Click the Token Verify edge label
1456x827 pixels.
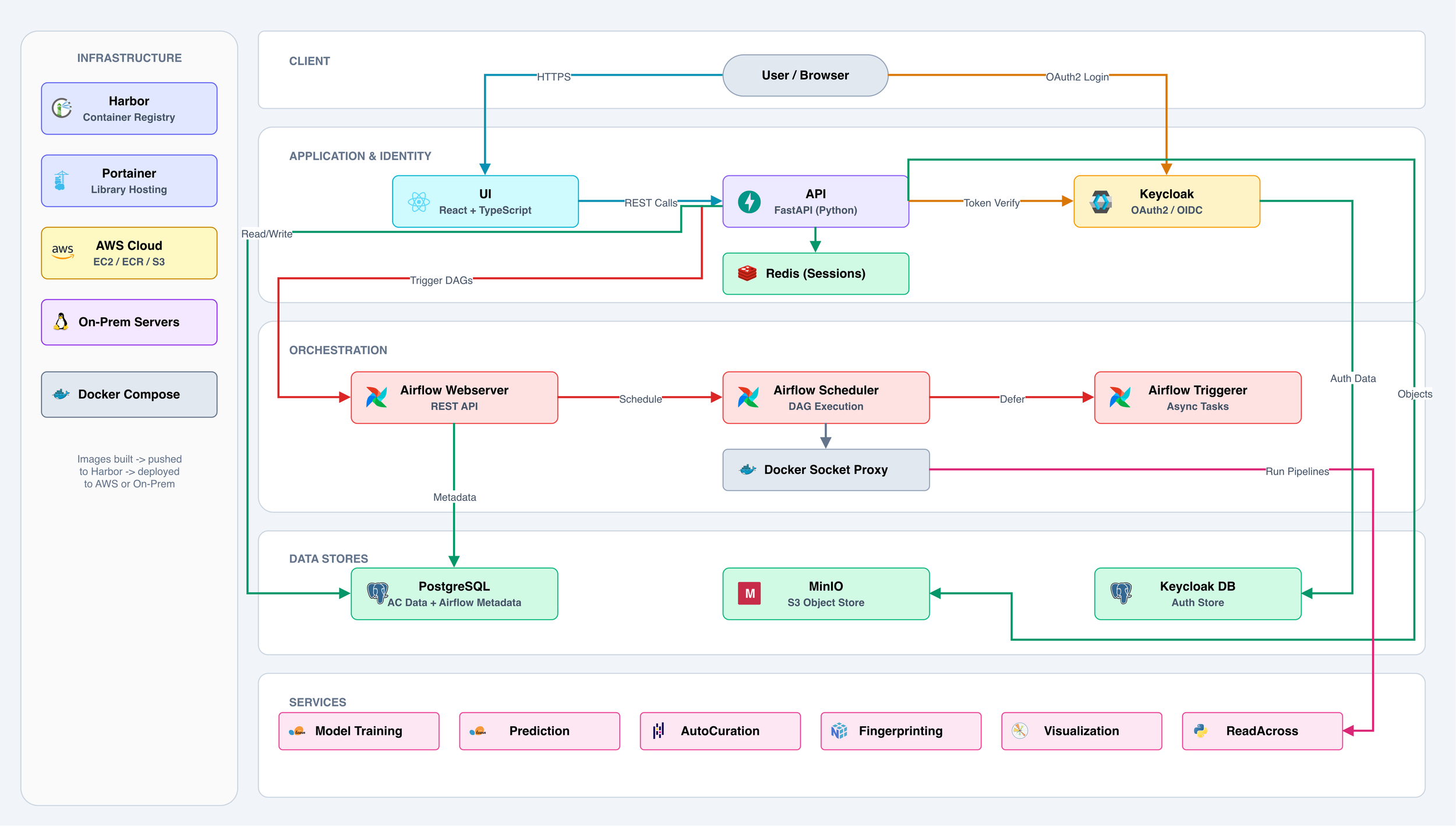click(992, 203)
